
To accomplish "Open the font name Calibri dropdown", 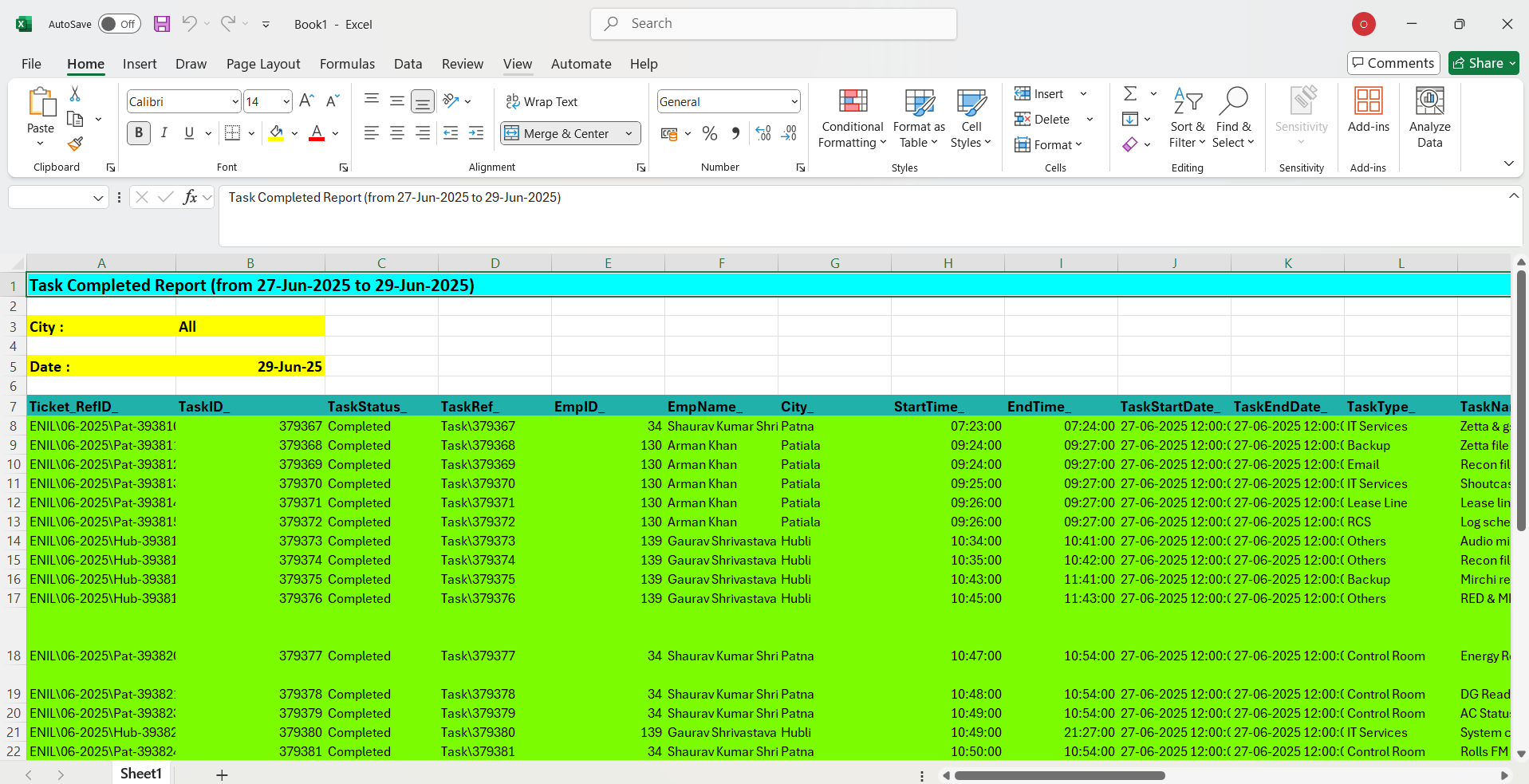I will click(x=235, y=101).
